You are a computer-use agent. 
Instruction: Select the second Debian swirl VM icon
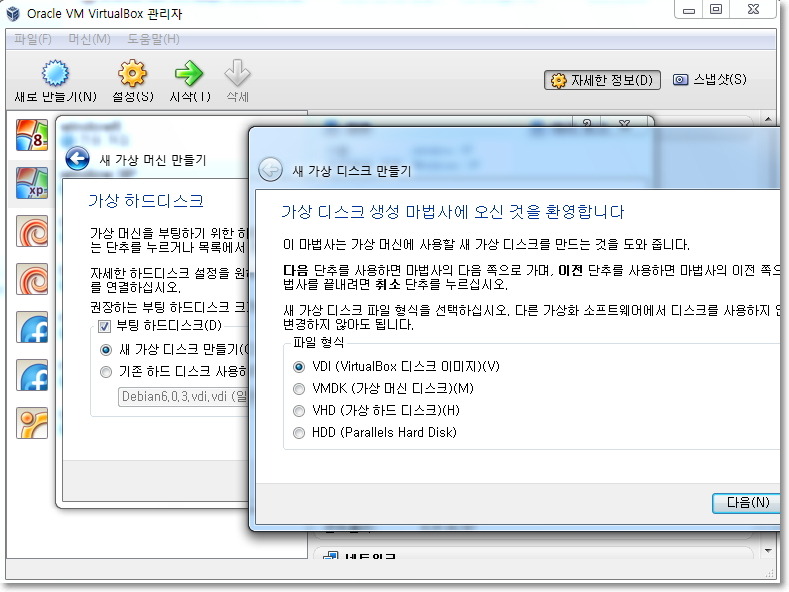click(x=32, y=279)
